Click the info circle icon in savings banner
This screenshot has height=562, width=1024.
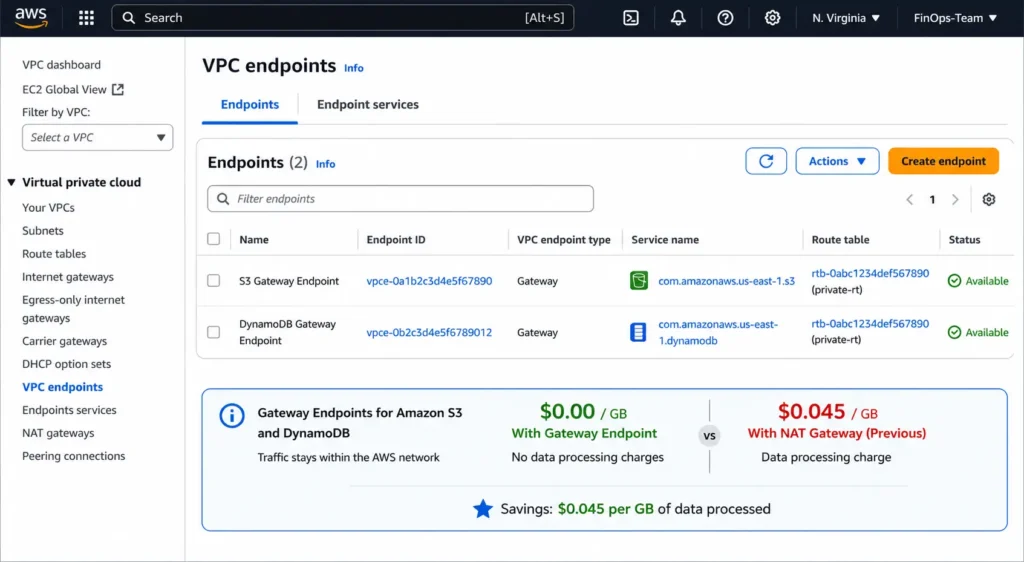[x=232, y=415]
